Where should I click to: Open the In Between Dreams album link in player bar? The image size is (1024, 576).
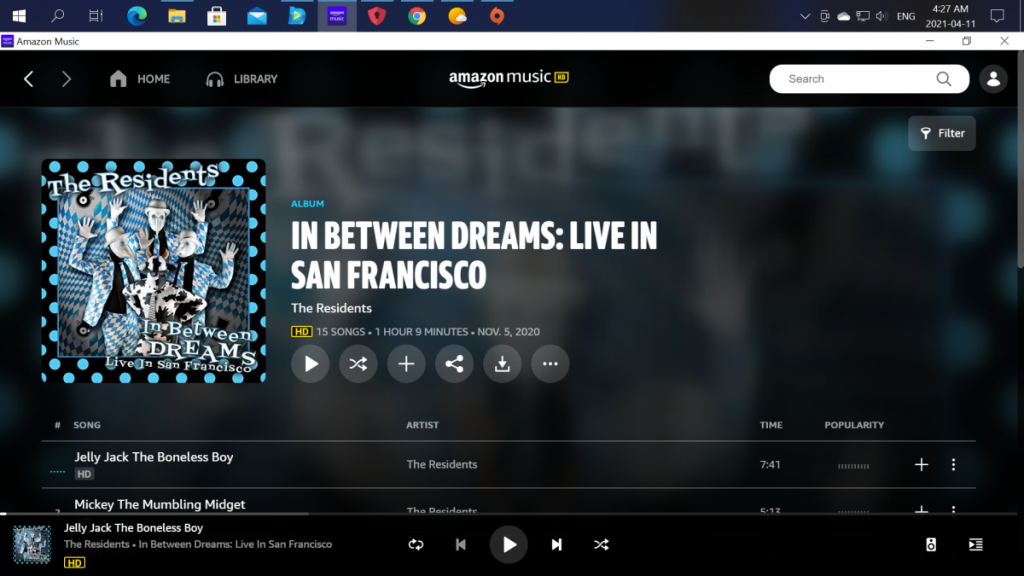coord(235,544)
